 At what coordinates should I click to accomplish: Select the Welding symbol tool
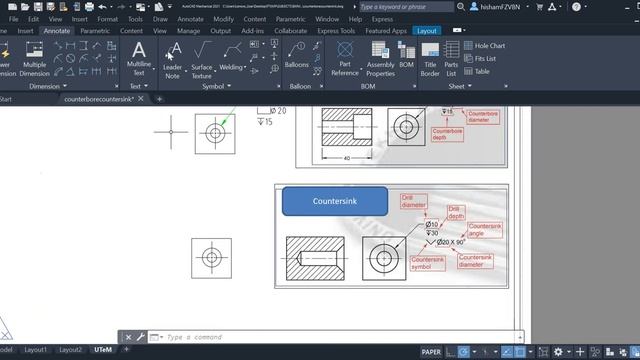(x=232, y=57)
